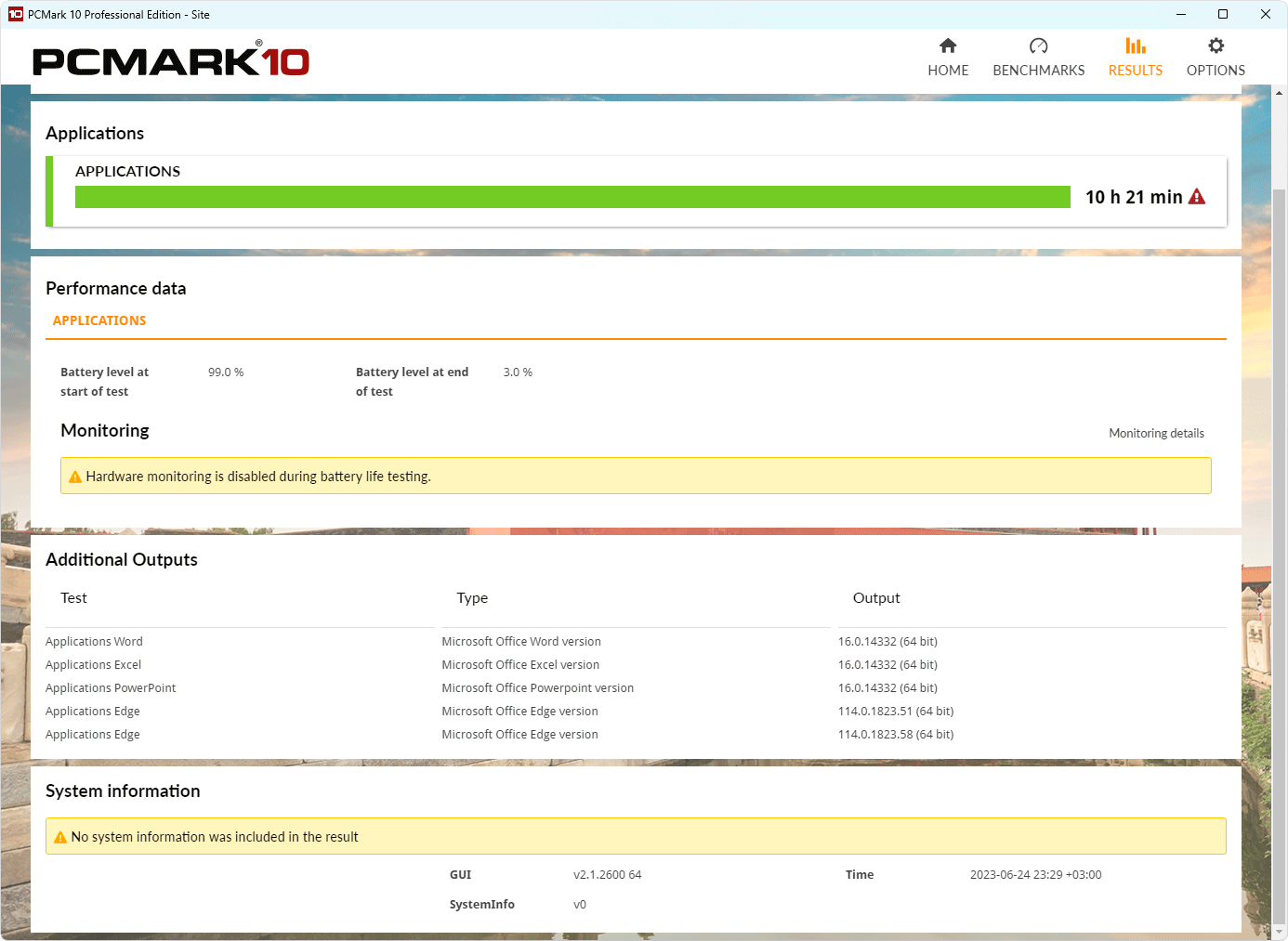Click the Home house icon
The image size is (1288, 941).
(x=948, y=46)
